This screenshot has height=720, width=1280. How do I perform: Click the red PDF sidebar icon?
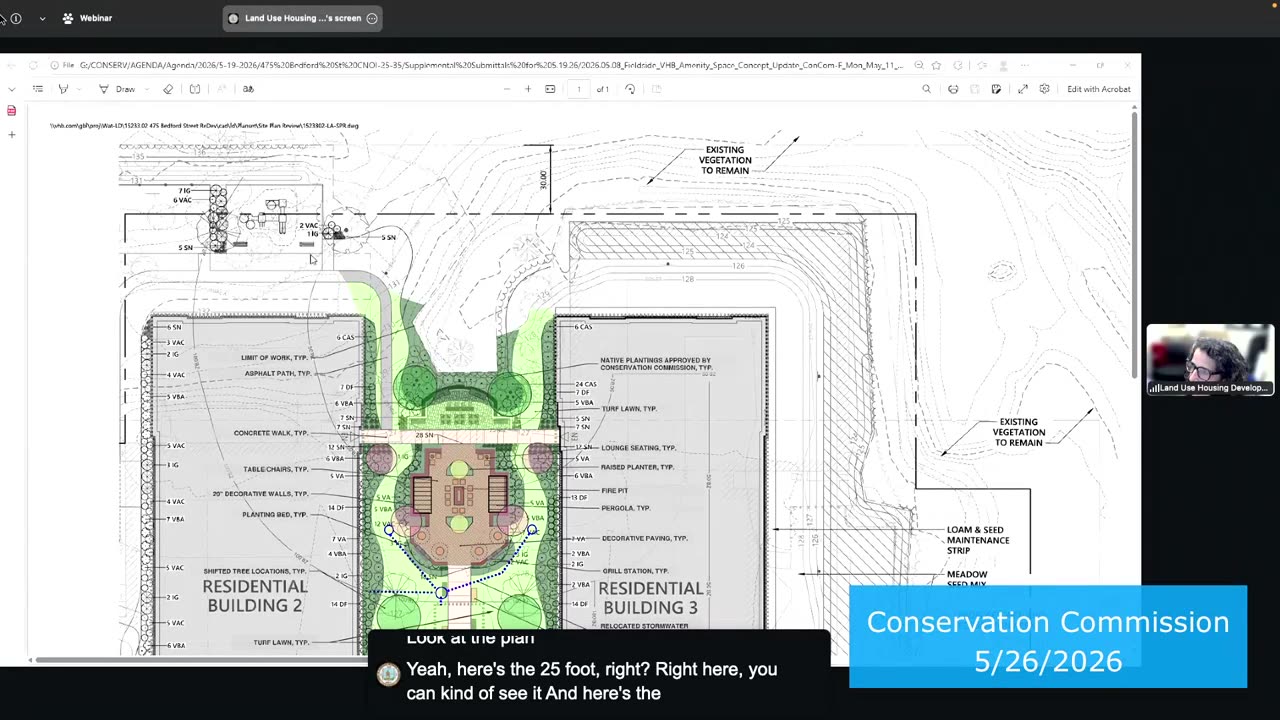point(11,111)
